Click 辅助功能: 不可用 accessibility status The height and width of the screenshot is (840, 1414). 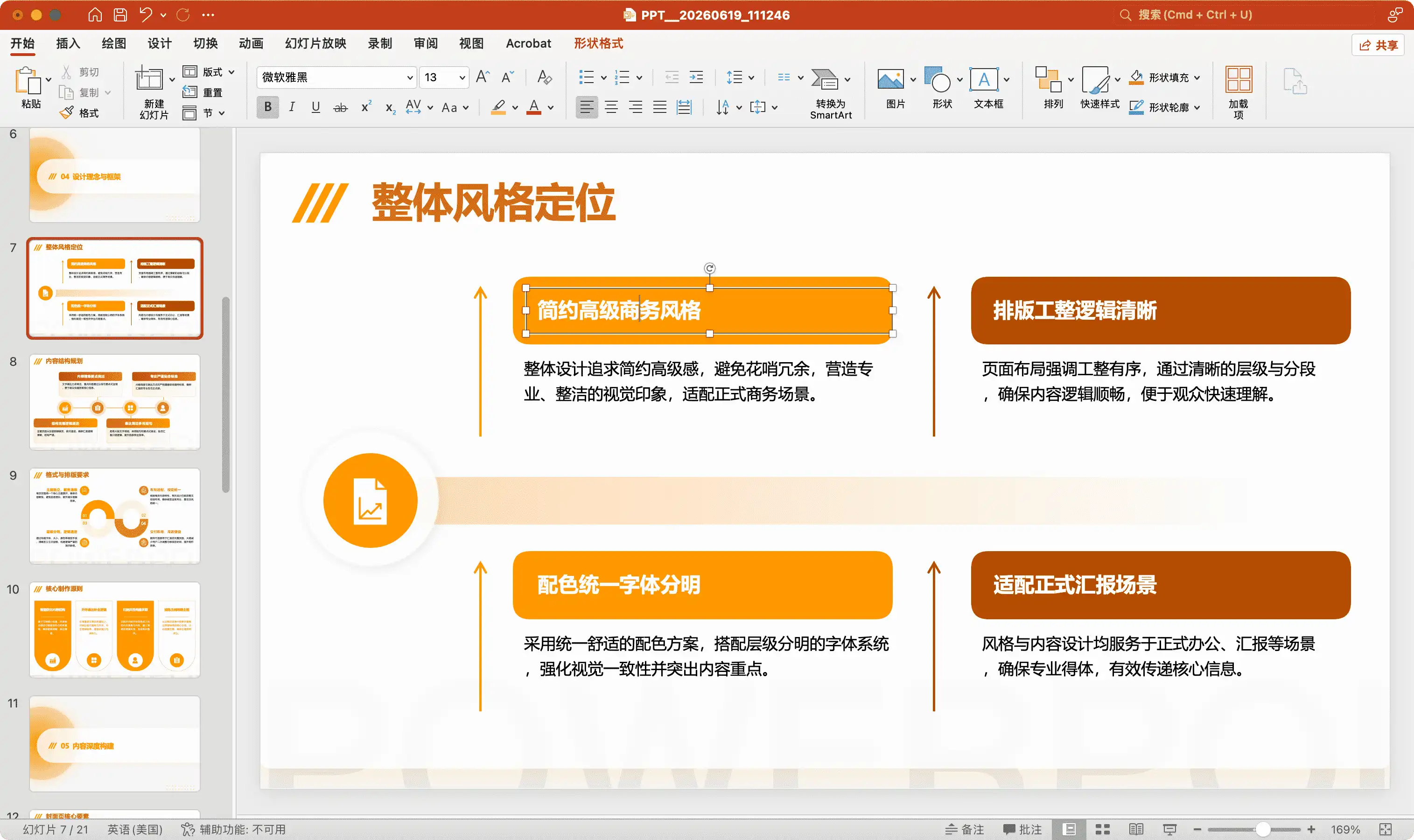(x=233, y=829)
